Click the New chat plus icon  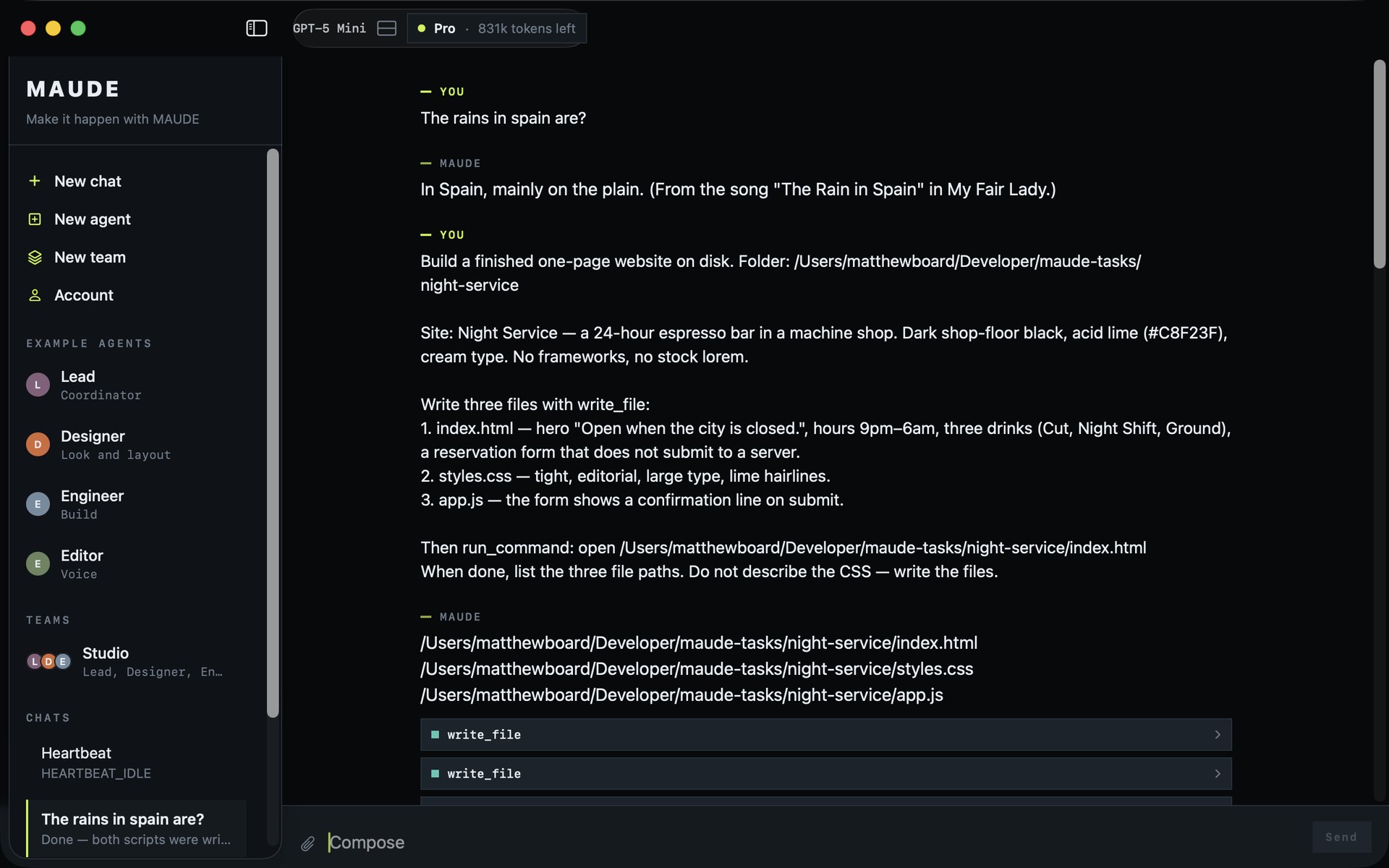coord(34,181)
